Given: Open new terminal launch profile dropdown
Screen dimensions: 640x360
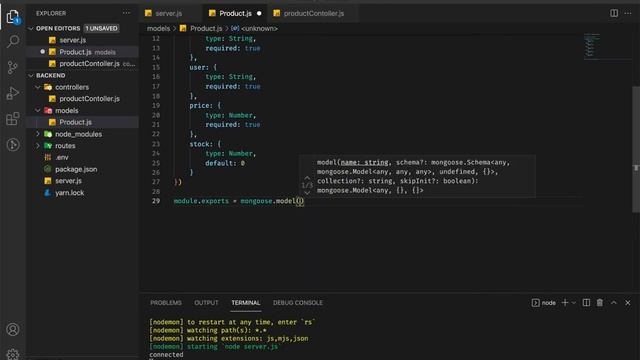Looking at the screenshot, I should pyautogui.click(x=573, y=302).
